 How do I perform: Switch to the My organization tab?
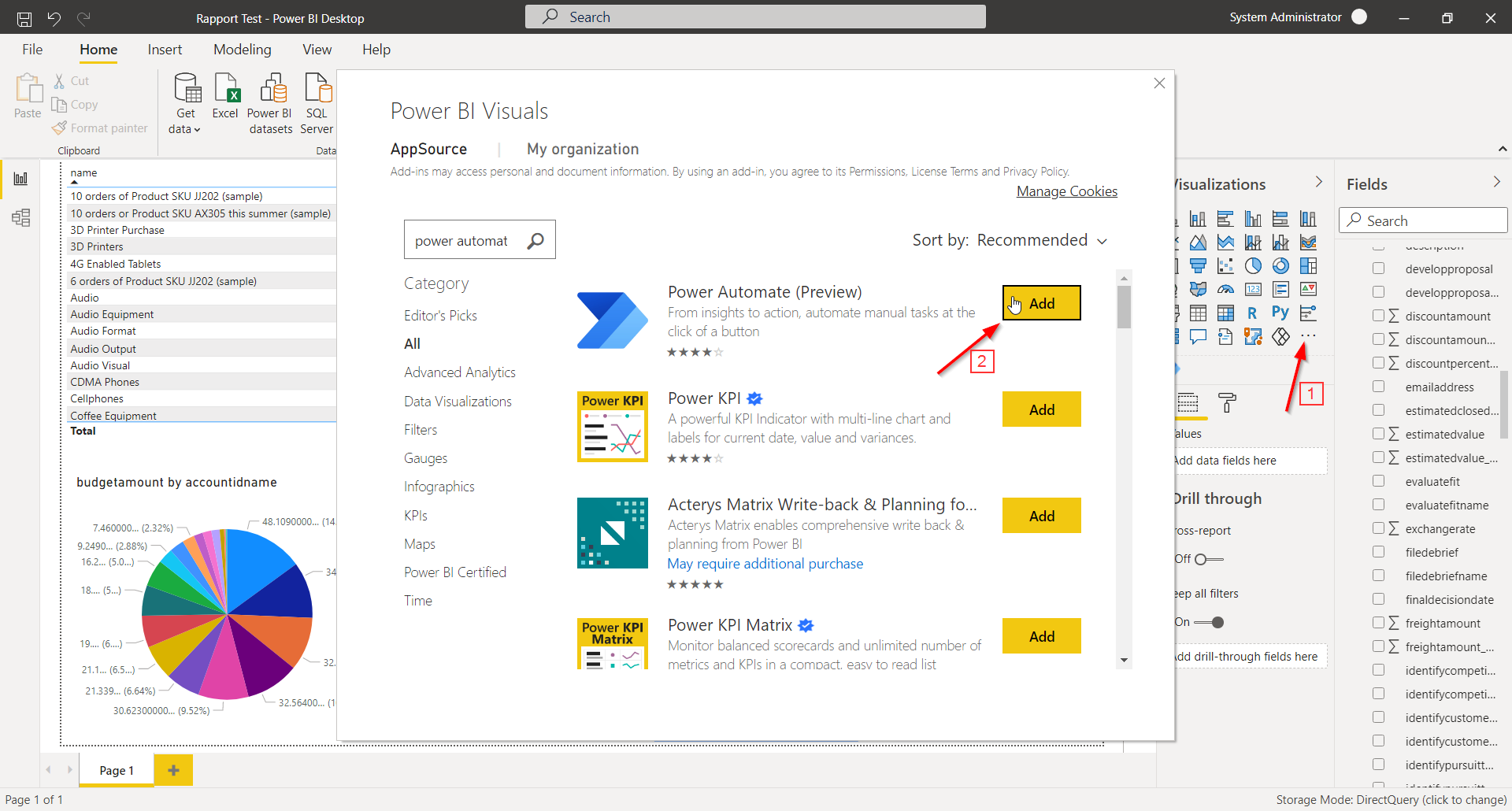pyautogui.click(x=583, y=149)
